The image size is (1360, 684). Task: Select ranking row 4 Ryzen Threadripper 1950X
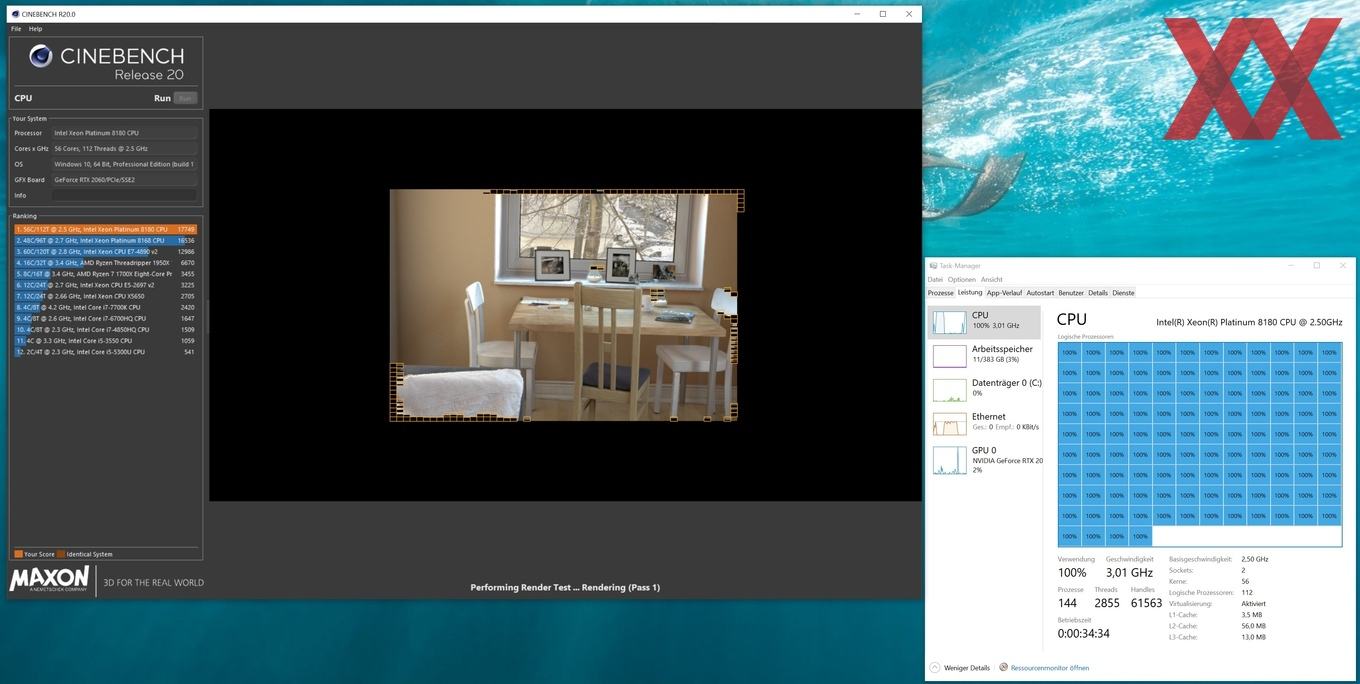tap(105, 262)
